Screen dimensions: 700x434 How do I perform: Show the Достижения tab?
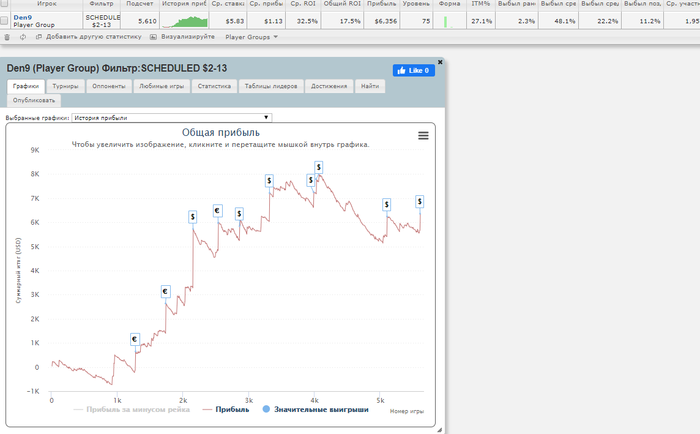329,86
